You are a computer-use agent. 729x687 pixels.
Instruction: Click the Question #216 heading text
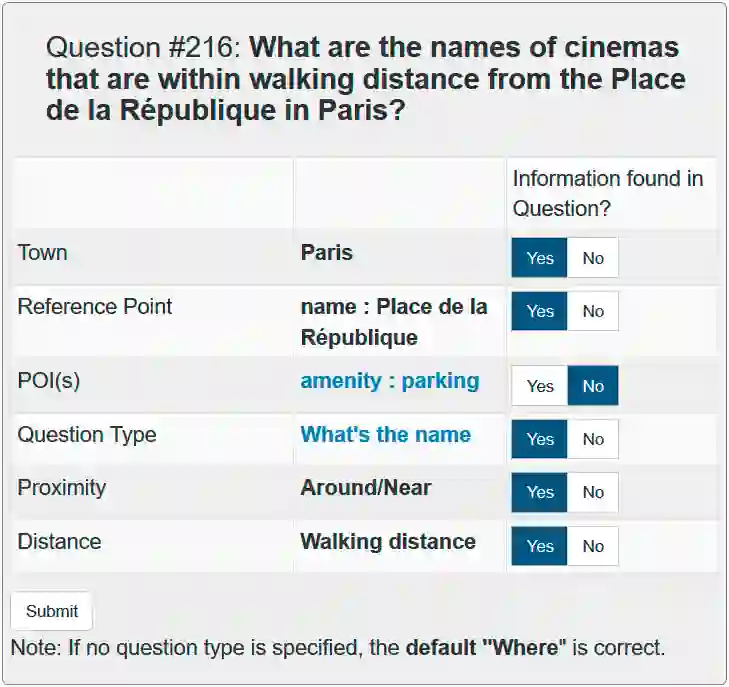366,78
